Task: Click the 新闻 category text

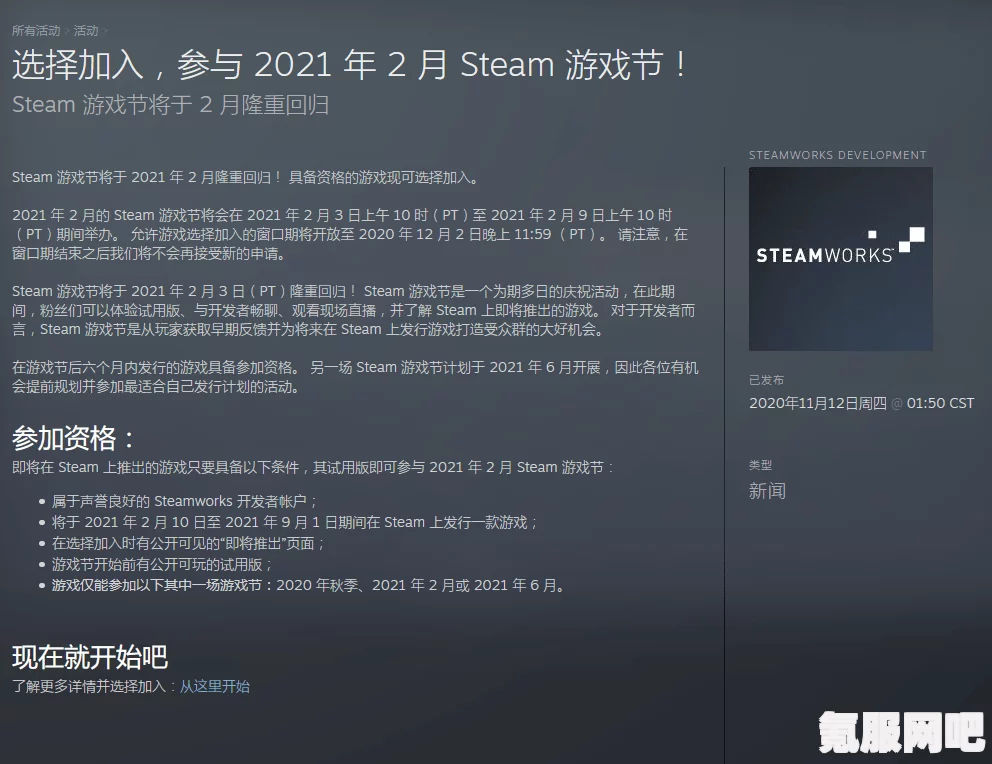Action: [x=767, y=491]
